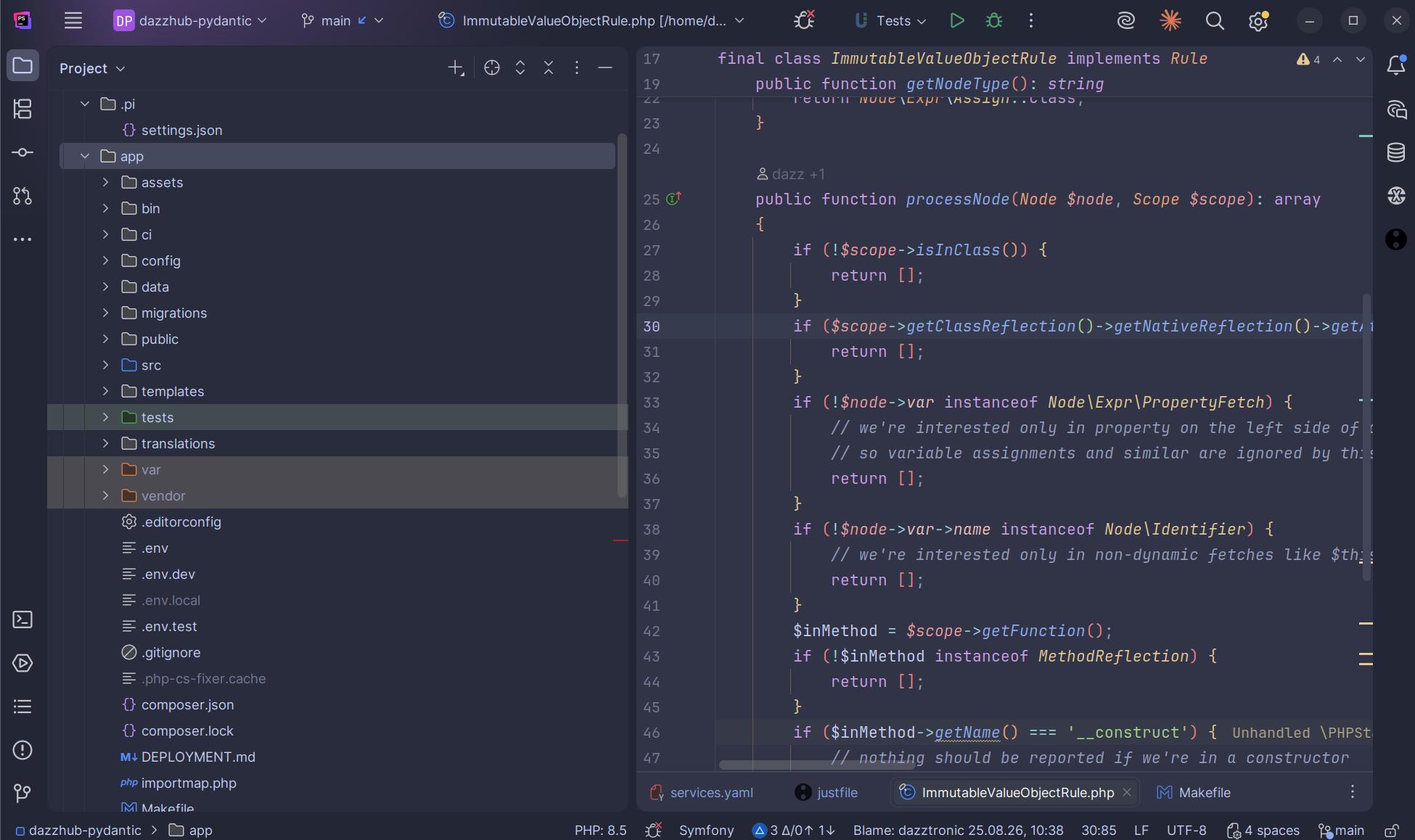The width and height of the screenshot is (1415, 840).
Task: Click the Project tree vertical scrollbar
Action: click(x=622, y=316)
